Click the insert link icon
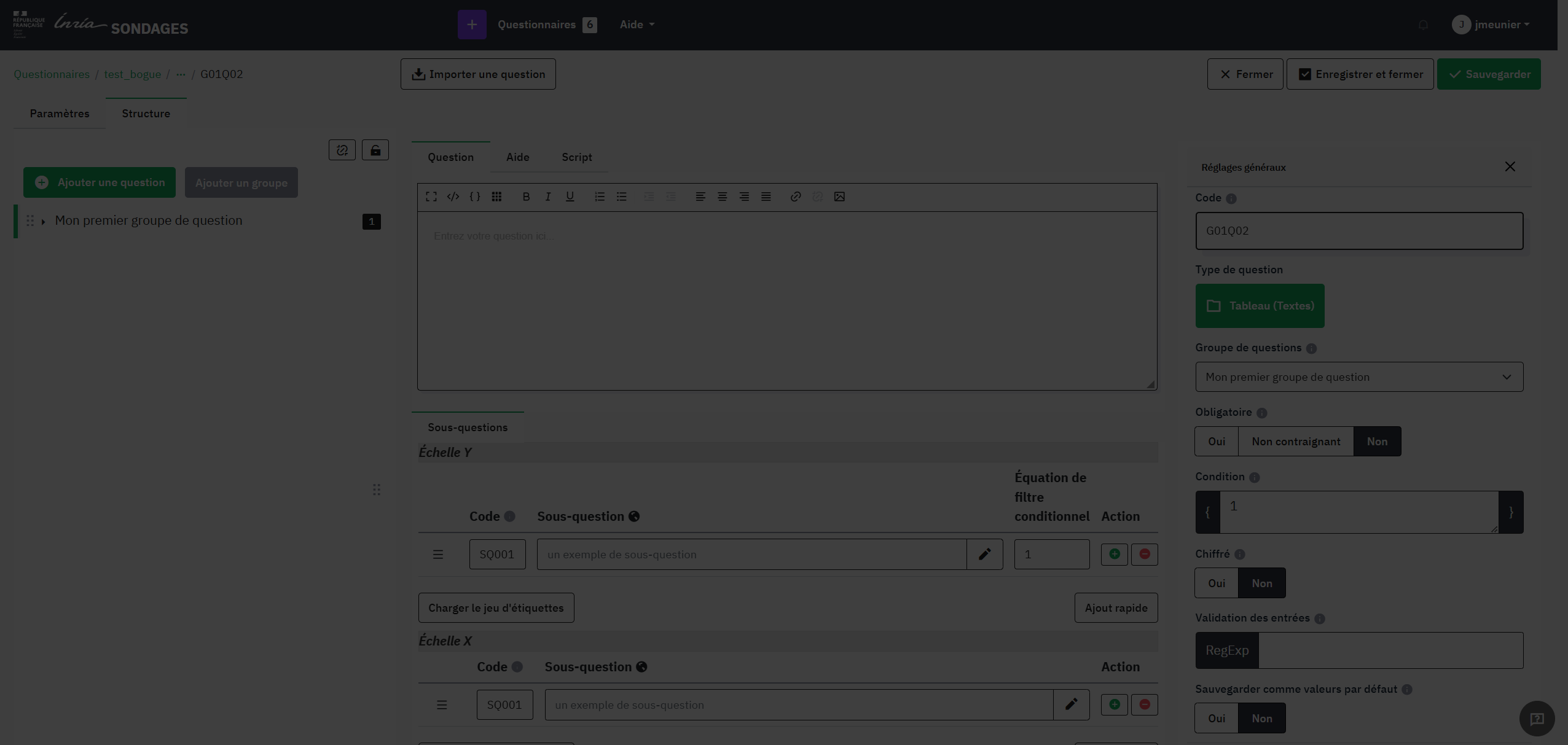The height and width of the screenshot is (745, 1568). (x=796, y=197)
